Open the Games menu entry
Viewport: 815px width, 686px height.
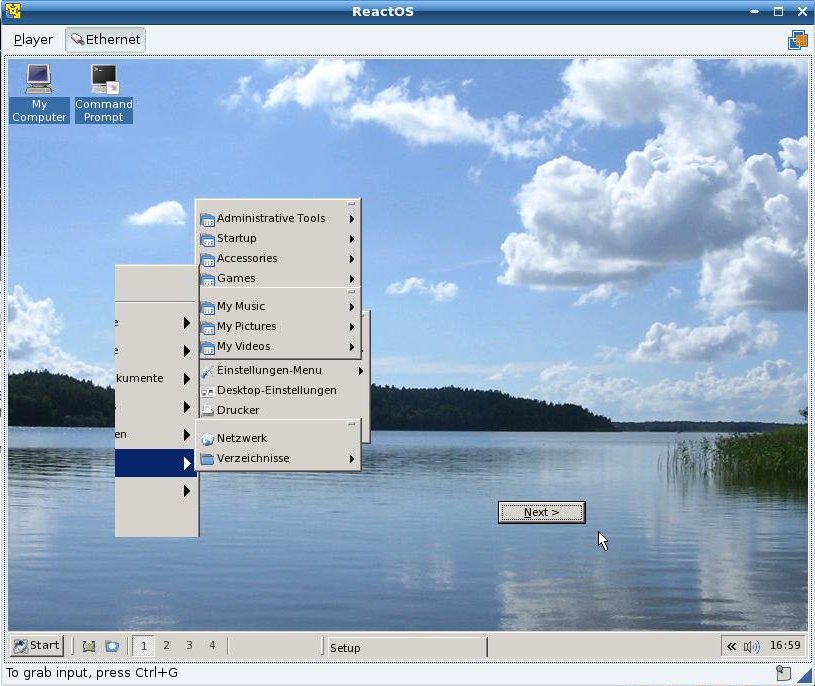pyautogui.click(x=278, y=279)
